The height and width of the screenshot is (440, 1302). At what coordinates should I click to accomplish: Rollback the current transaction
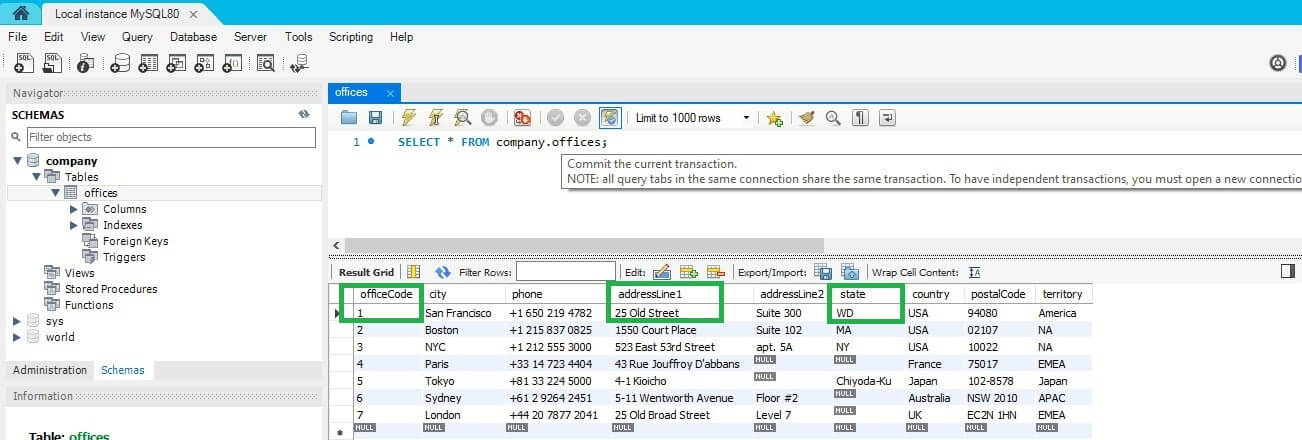coord(582,118)
